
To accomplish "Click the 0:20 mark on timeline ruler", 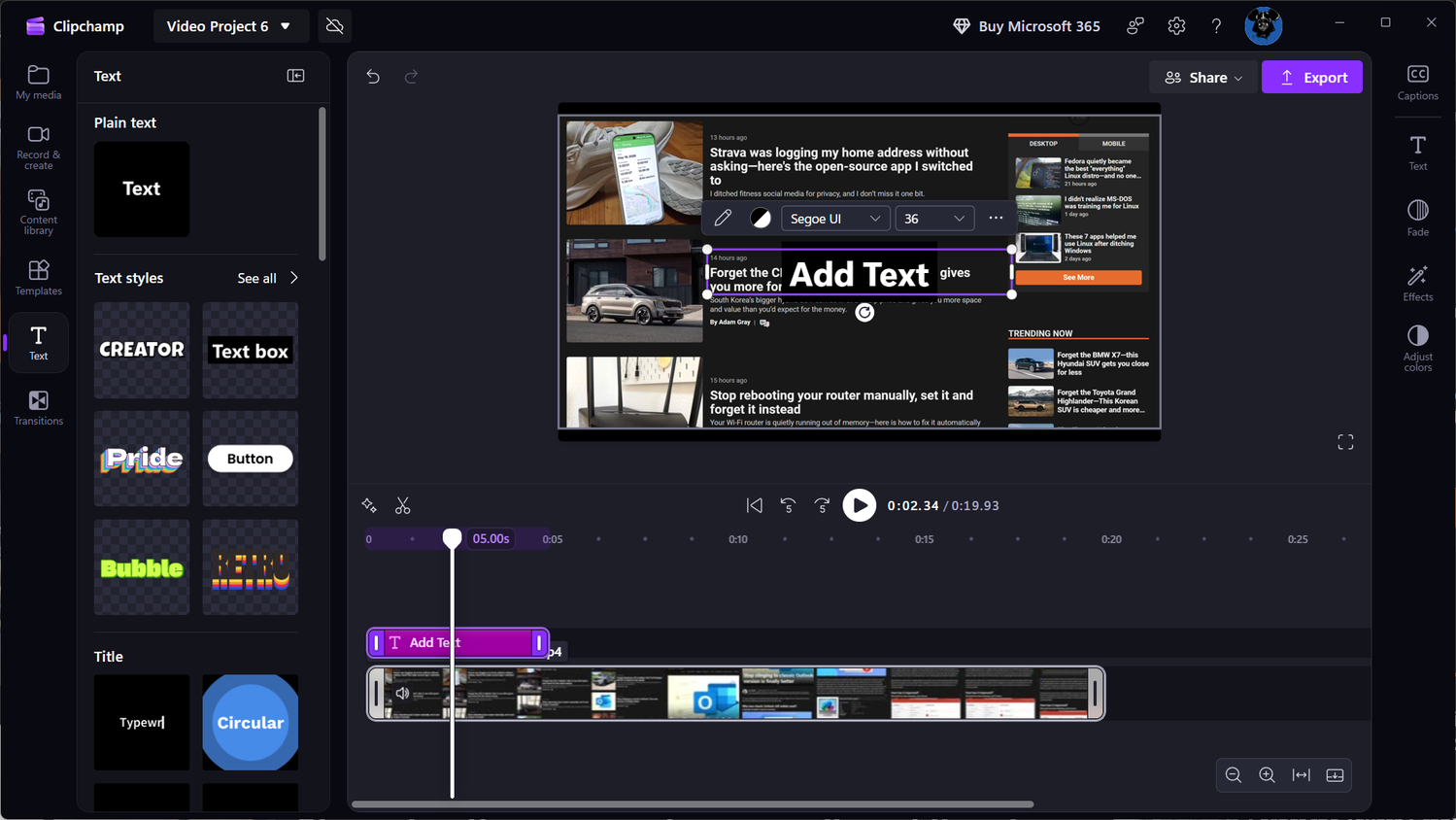I will point(1111,539).
